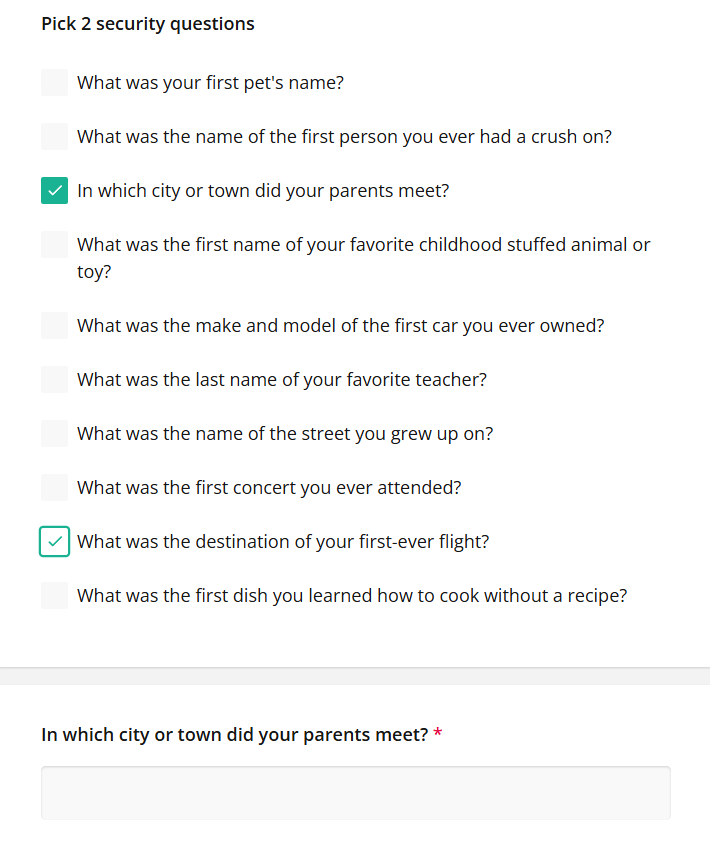Viewport: 710px width, 858px height.
Task: Check the first concert attended question
Action: pyautogui.click(x=54, y=488)
